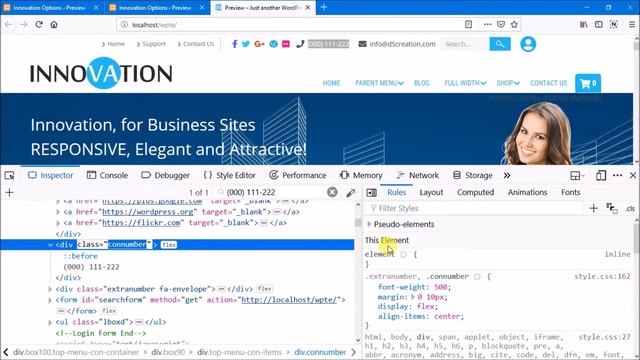Select the div.top-menu-con-items breadcrumb
The image size is (640, 360).
[240, 352]
